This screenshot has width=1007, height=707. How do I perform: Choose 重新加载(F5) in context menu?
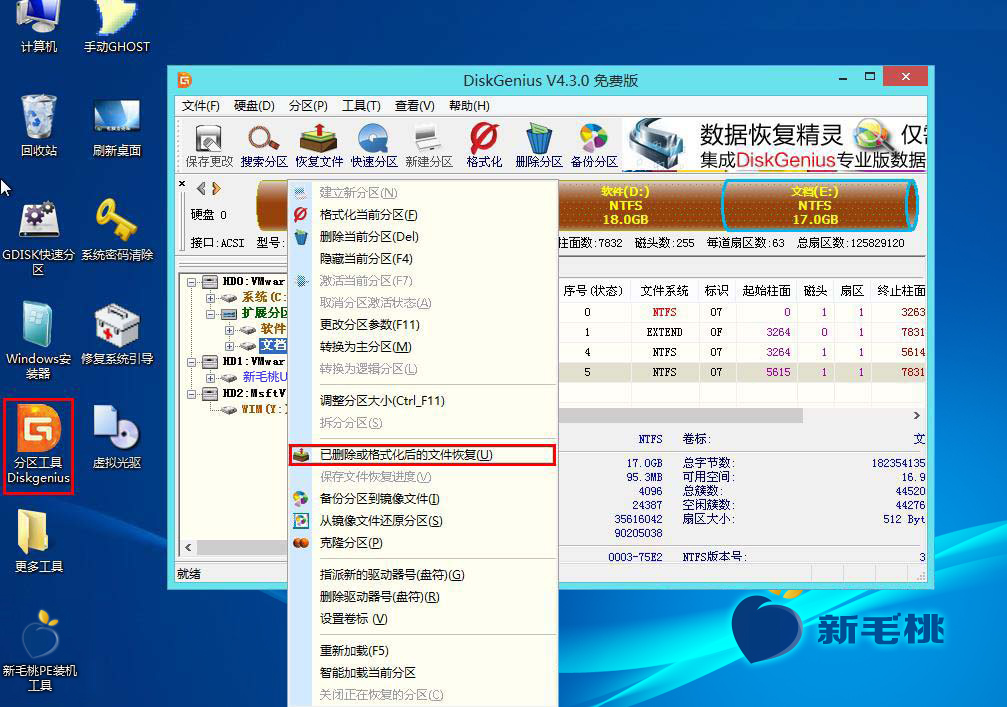422,650
